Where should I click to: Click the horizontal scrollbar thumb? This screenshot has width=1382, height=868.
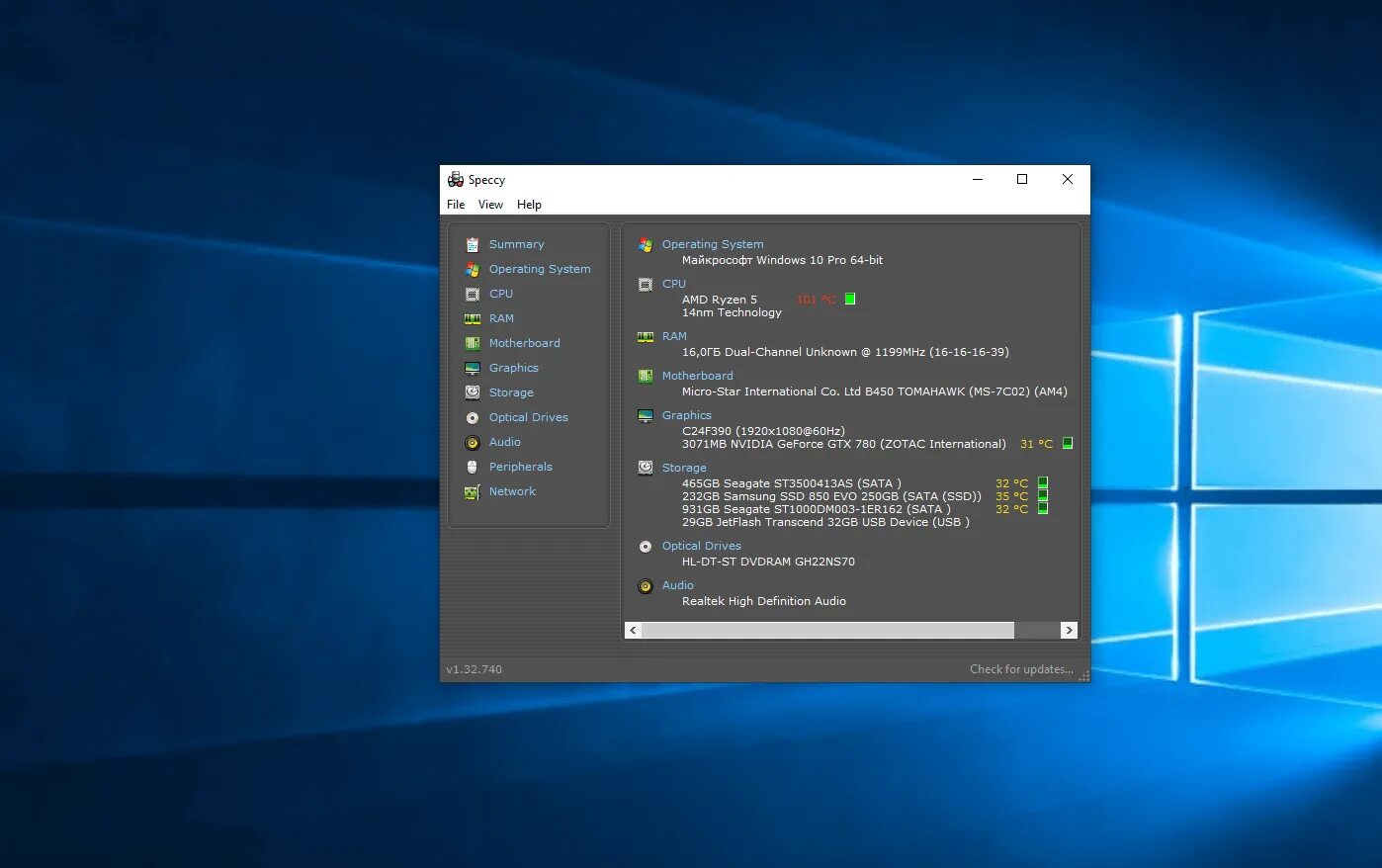[828, 630]
